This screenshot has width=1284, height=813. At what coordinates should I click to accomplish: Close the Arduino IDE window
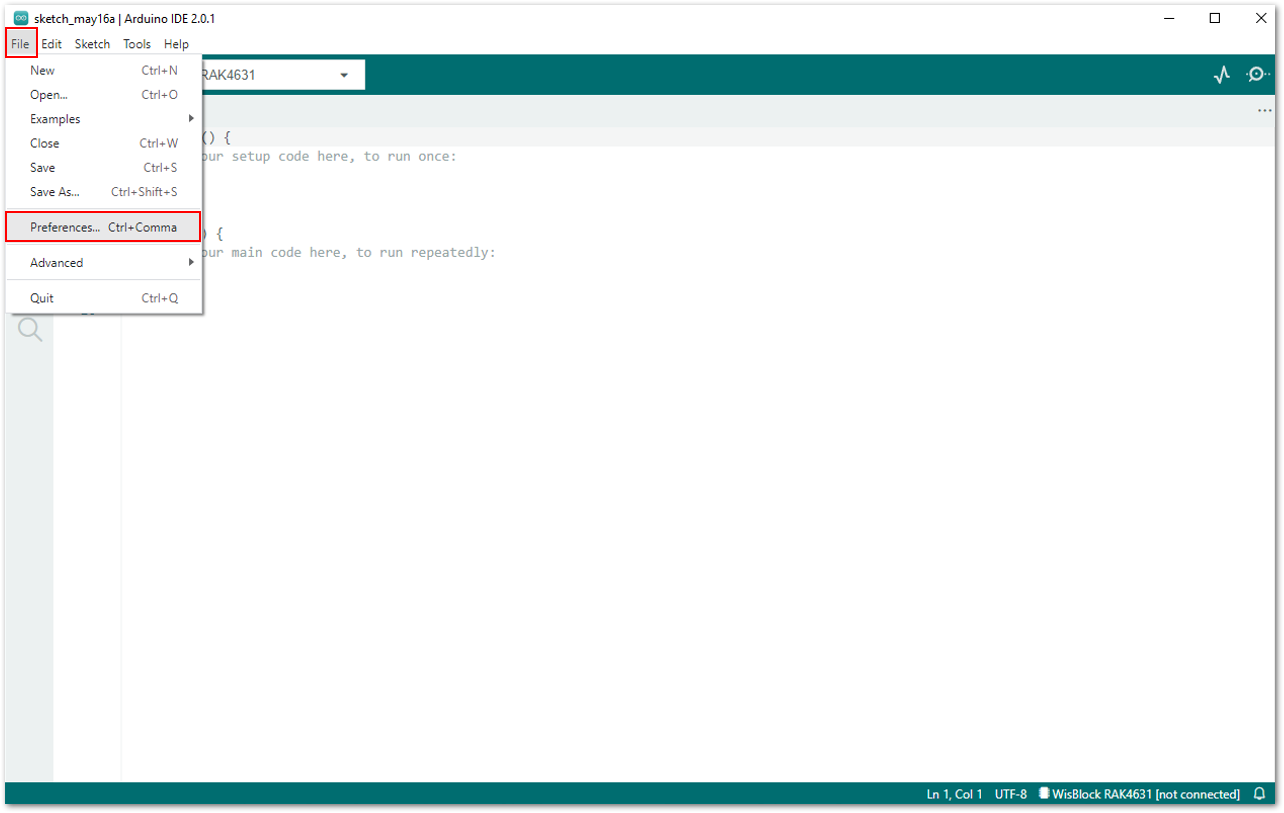pyautogui.click(x=1259, y=18)
